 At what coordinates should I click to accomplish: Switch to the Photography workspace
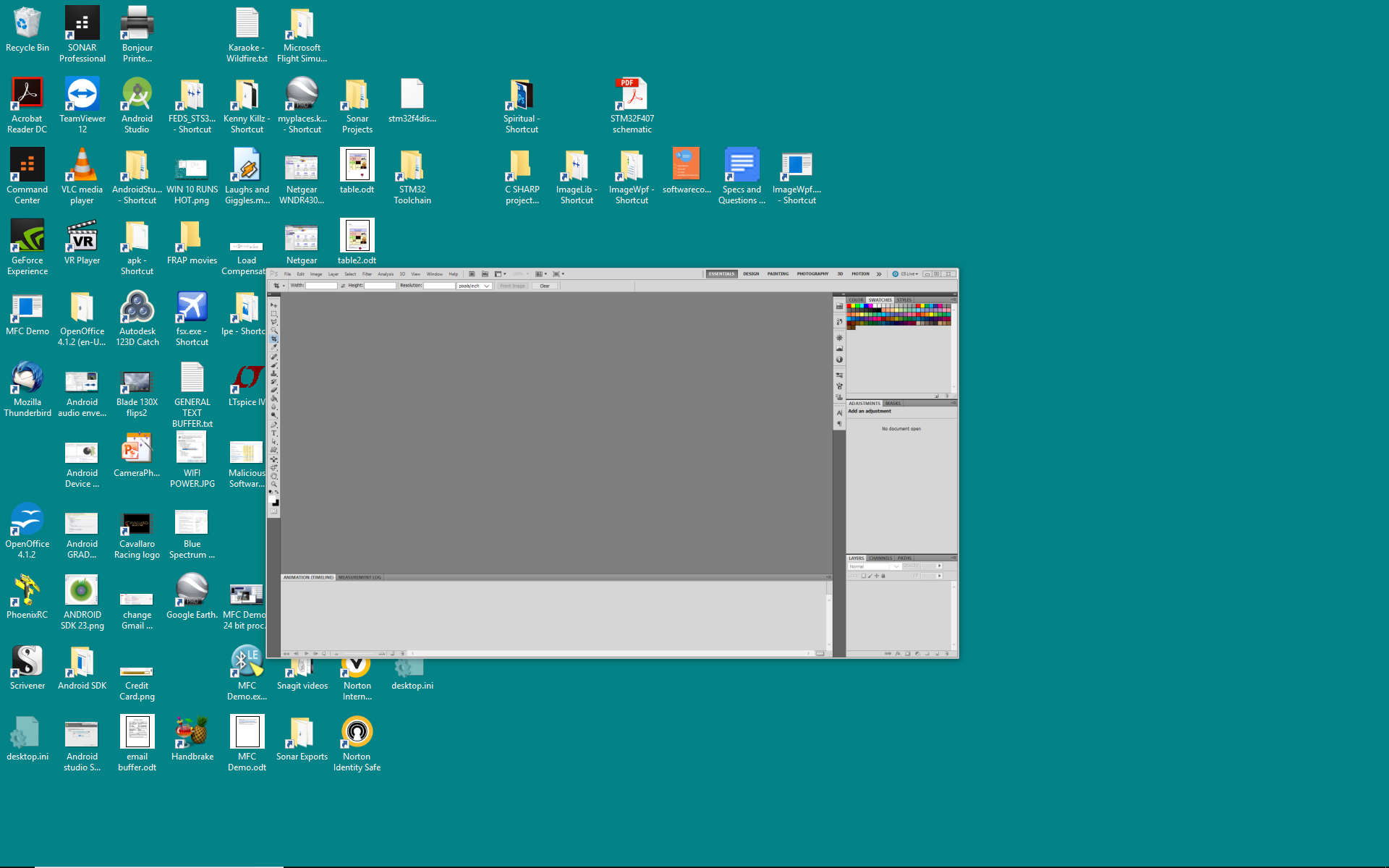812,274
